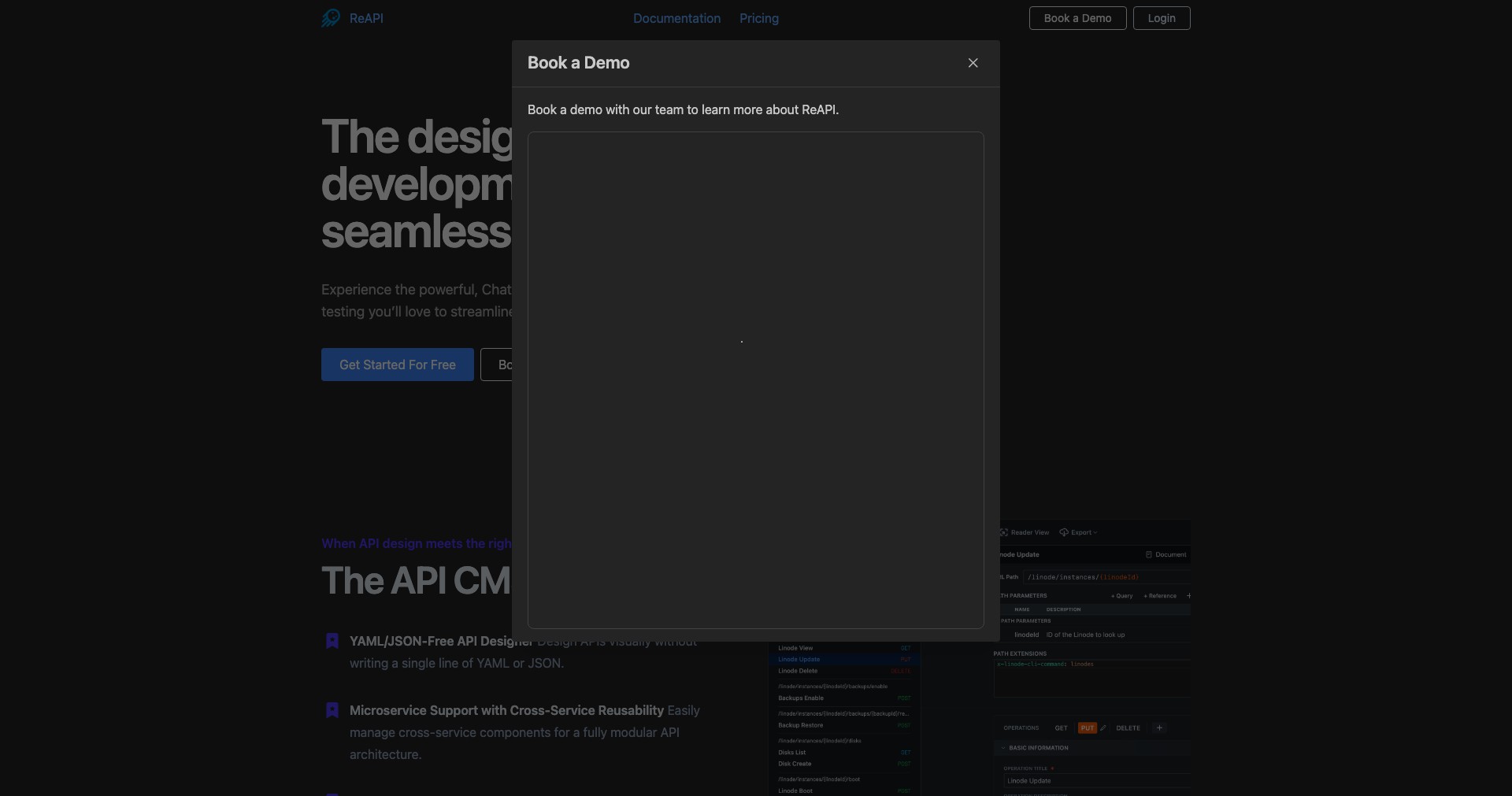Click + Query in path parameters
1512x796 pixels.
tap(1121, 596)
